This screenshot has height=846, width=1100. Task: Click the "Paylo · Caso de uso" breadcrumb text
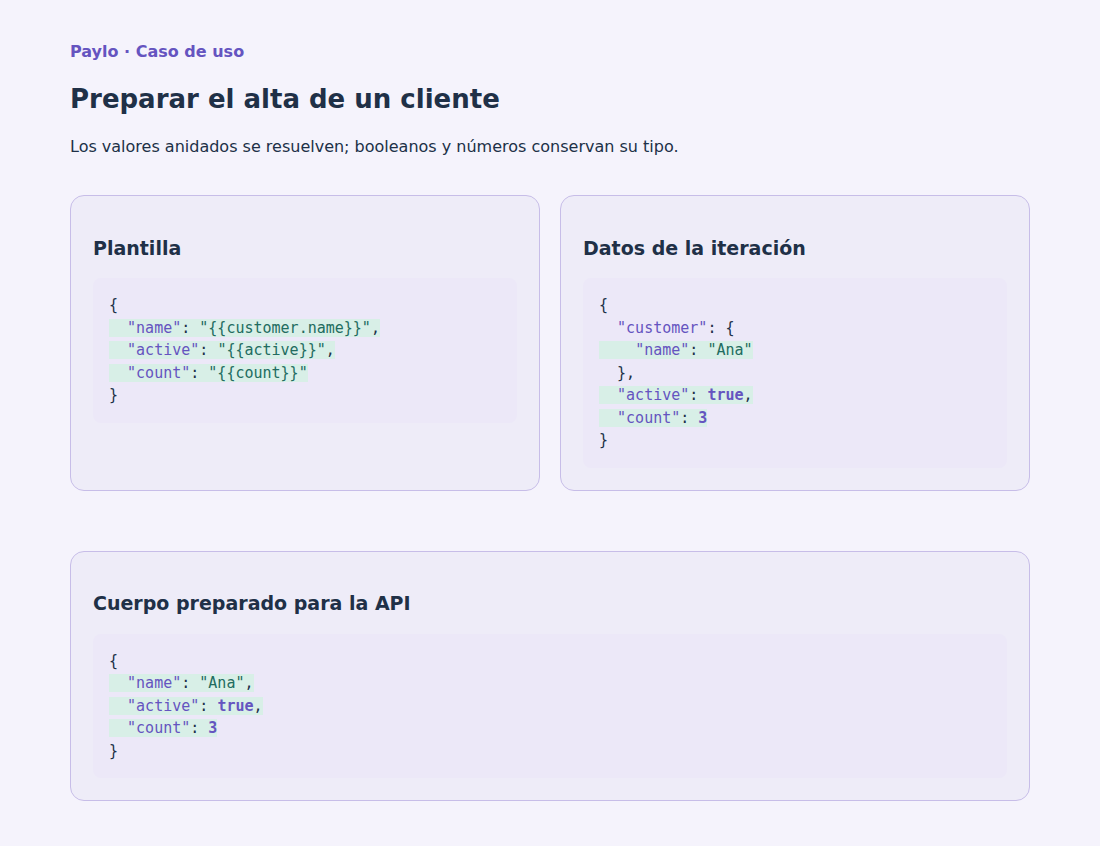pos(157,51)
